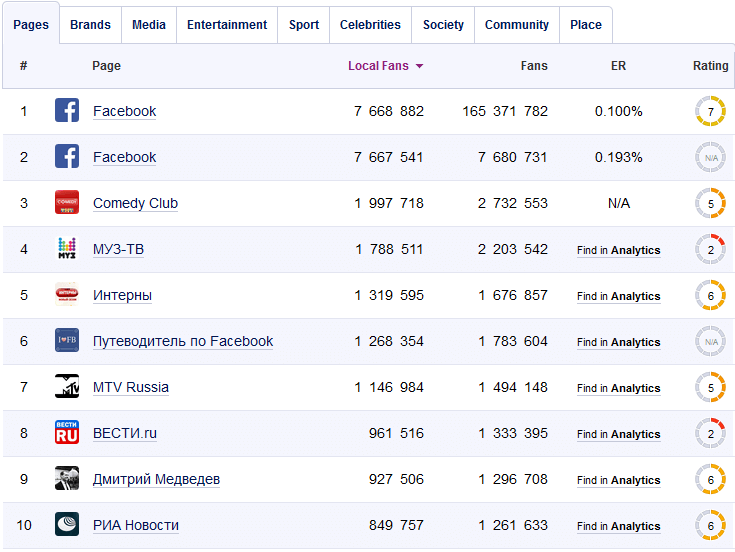The height and width of the screenshot is (552, 735).
Task: Open the MTV Russia page link
Action: click(x=130, y=387)
